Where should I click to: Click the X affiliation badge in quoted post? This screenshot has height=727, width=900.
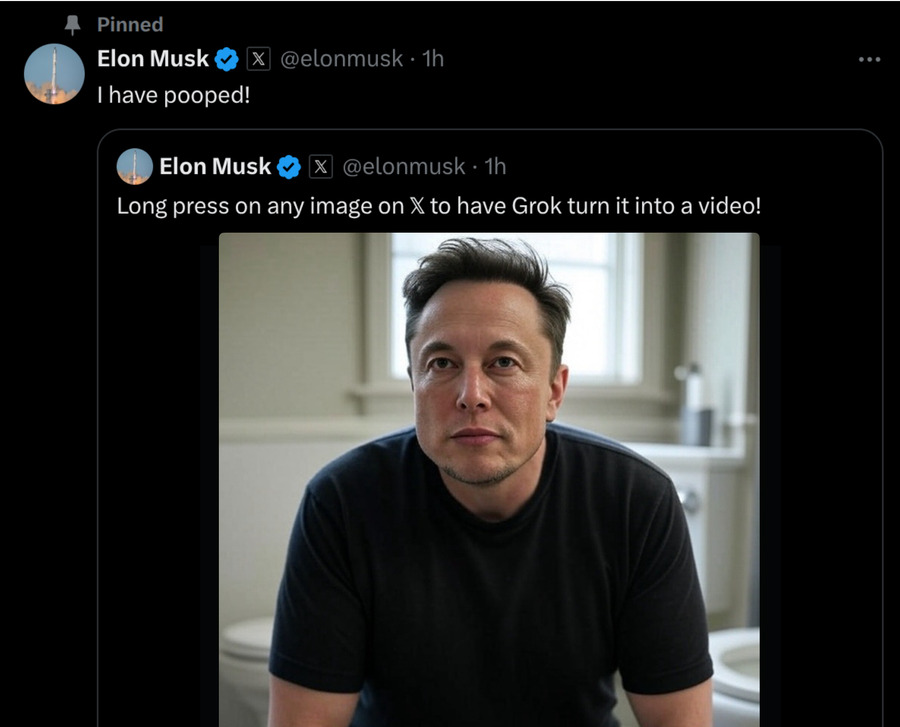click(320, 167)
